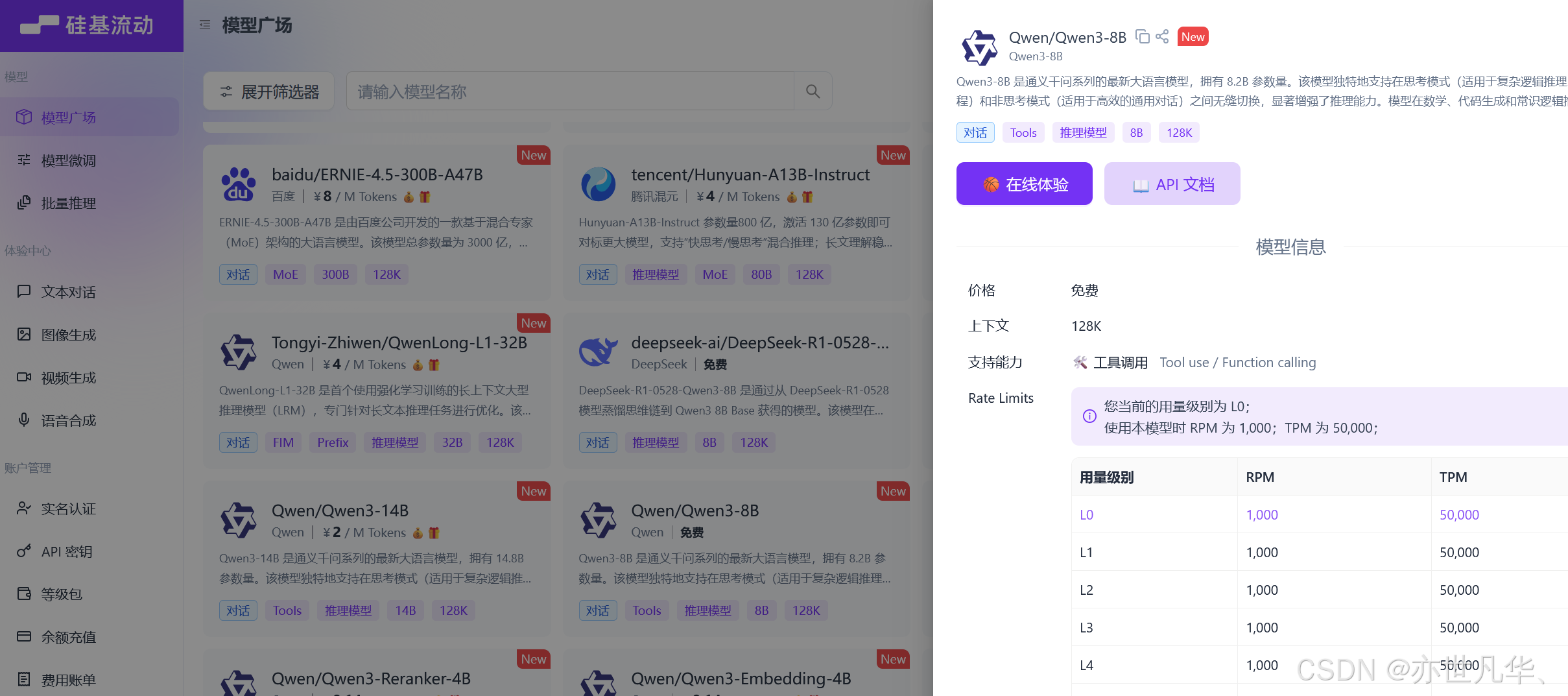This screenshot has height=696, width=1568.
Task: Click the L2 row TPM value 50,000
Action: (1459, 590)
